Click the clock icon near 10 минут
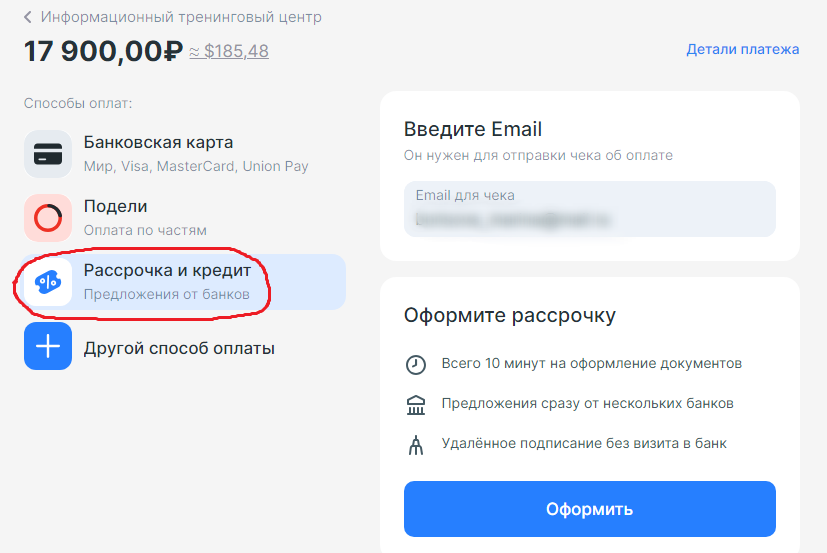Viewport: 827px width, 553px height. (x=416, y=365)
